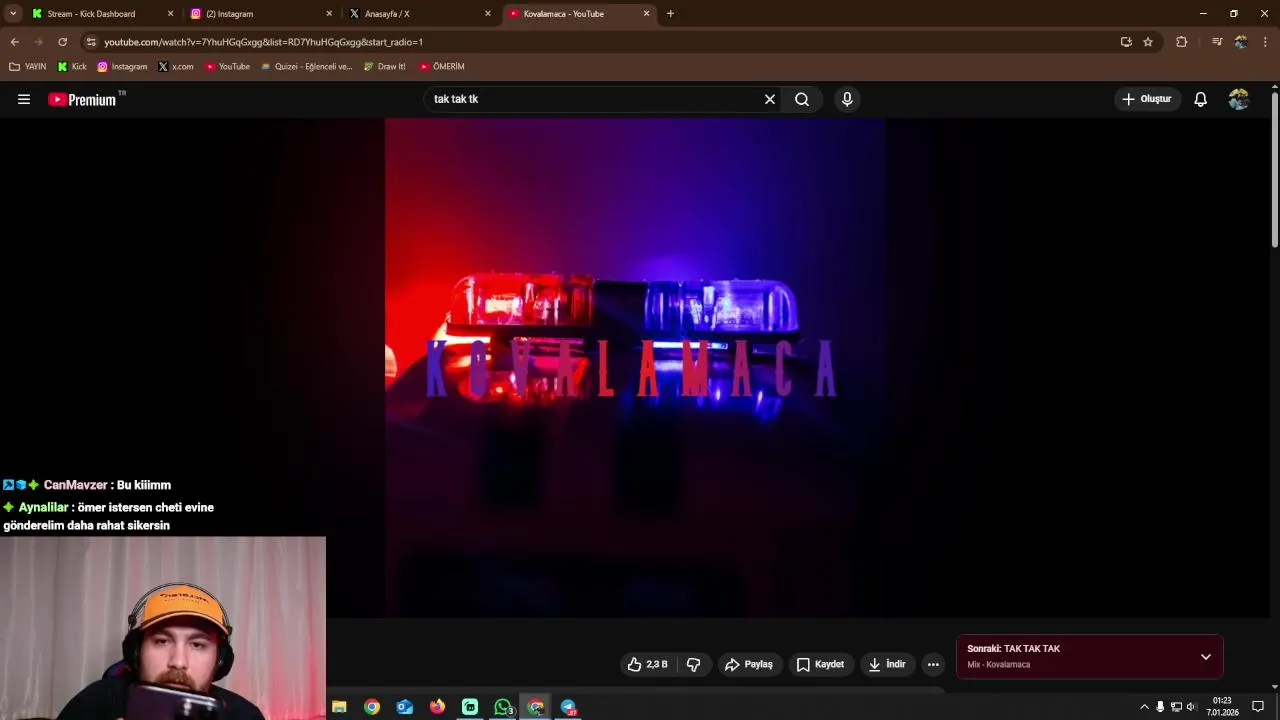Open the YAYIN bookmarks folder
1280x720 pixels.
pyautogui.click(x=28, y=67)
